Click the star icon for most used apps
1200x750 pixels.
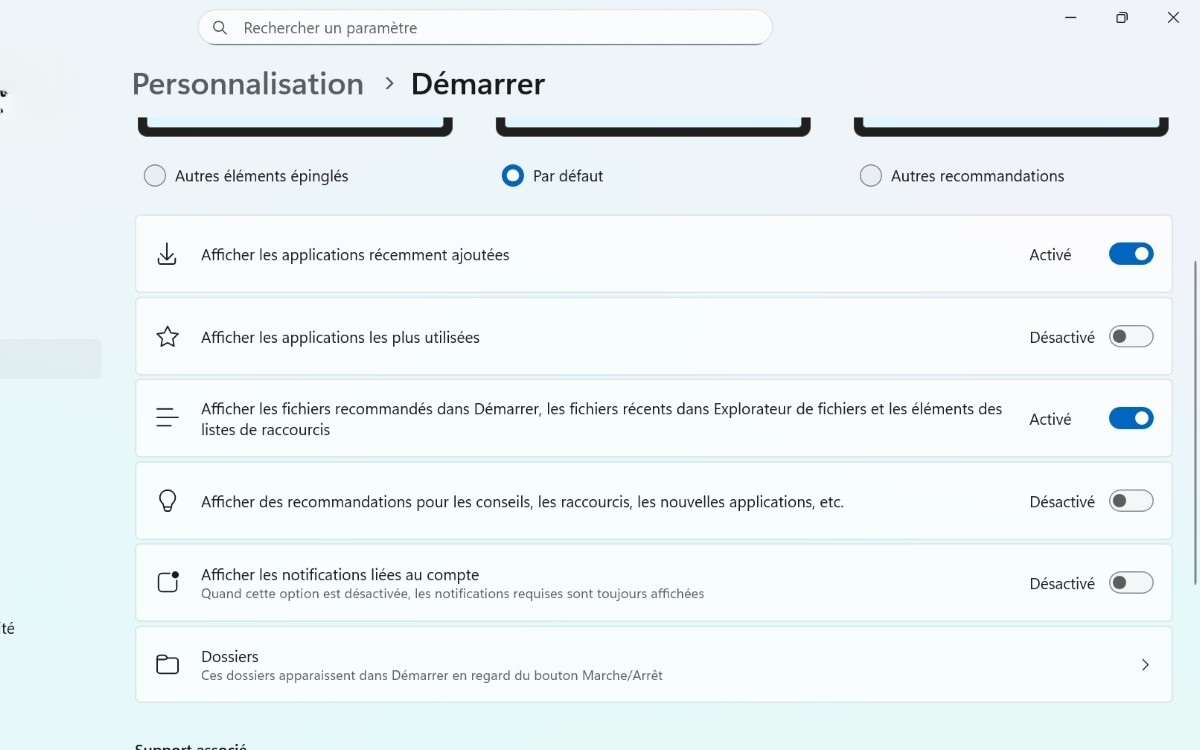[x=167, y=337]
